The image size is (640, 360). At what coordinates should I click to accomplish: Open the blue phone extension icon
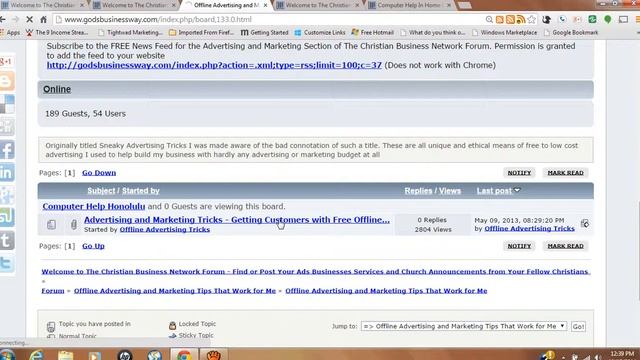coord(562,19)
